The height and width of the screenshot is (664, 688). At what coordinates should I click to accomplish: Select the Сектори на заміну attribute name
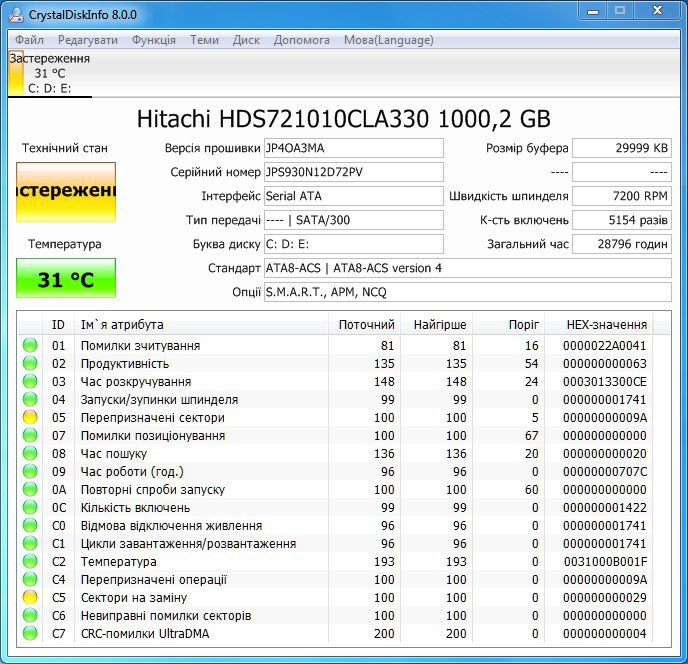134,597
